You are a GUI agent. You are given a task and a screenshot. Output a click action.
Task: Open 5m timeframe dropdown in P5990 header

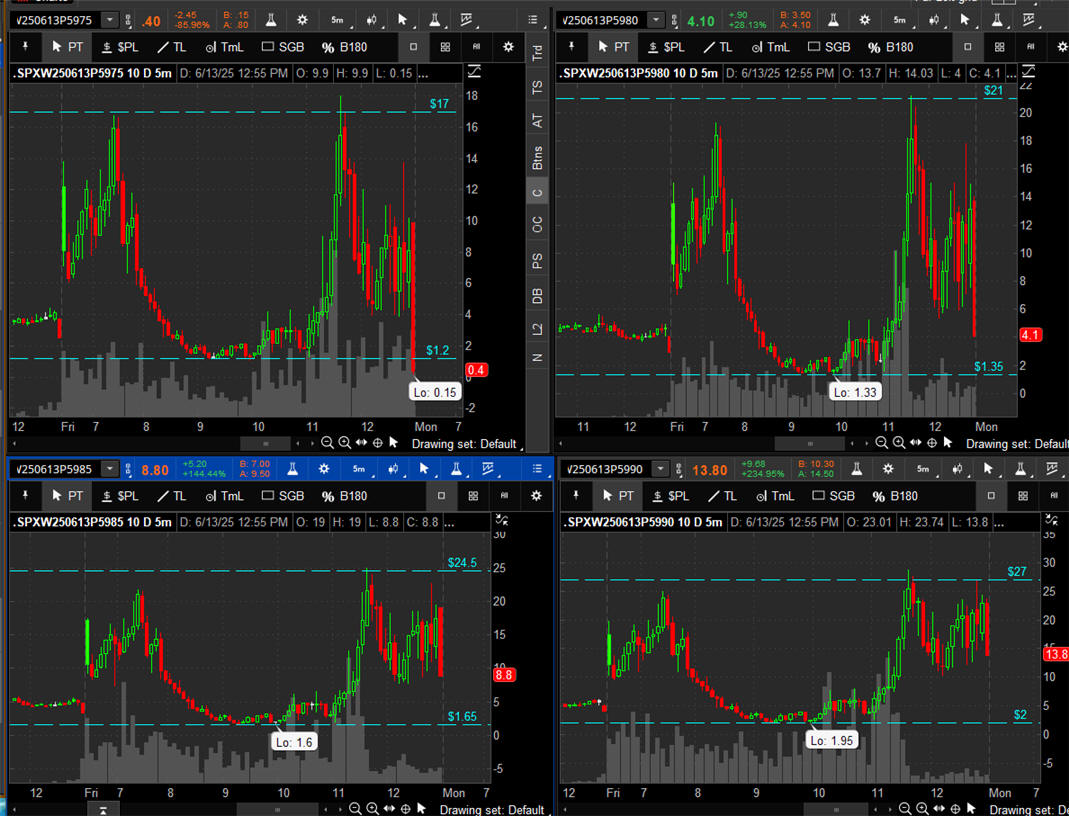924,469
